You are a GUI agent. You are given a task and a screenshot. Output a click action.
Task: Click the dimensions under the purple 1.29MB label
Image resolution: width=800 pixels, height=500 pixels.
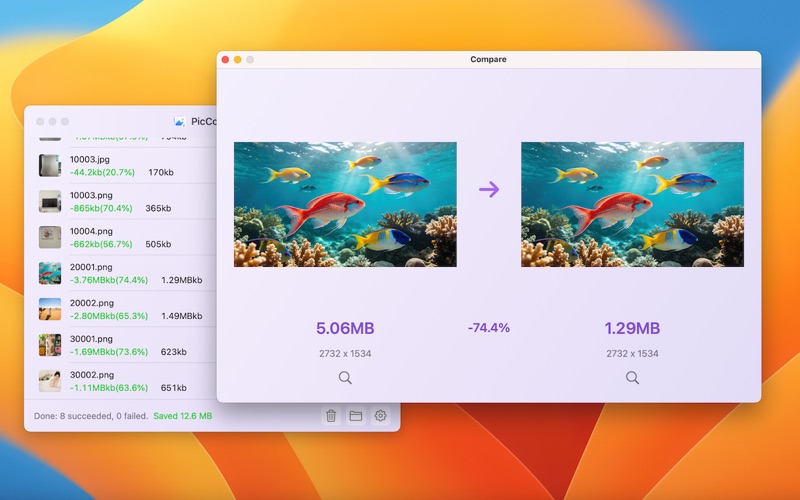[632, 354]
